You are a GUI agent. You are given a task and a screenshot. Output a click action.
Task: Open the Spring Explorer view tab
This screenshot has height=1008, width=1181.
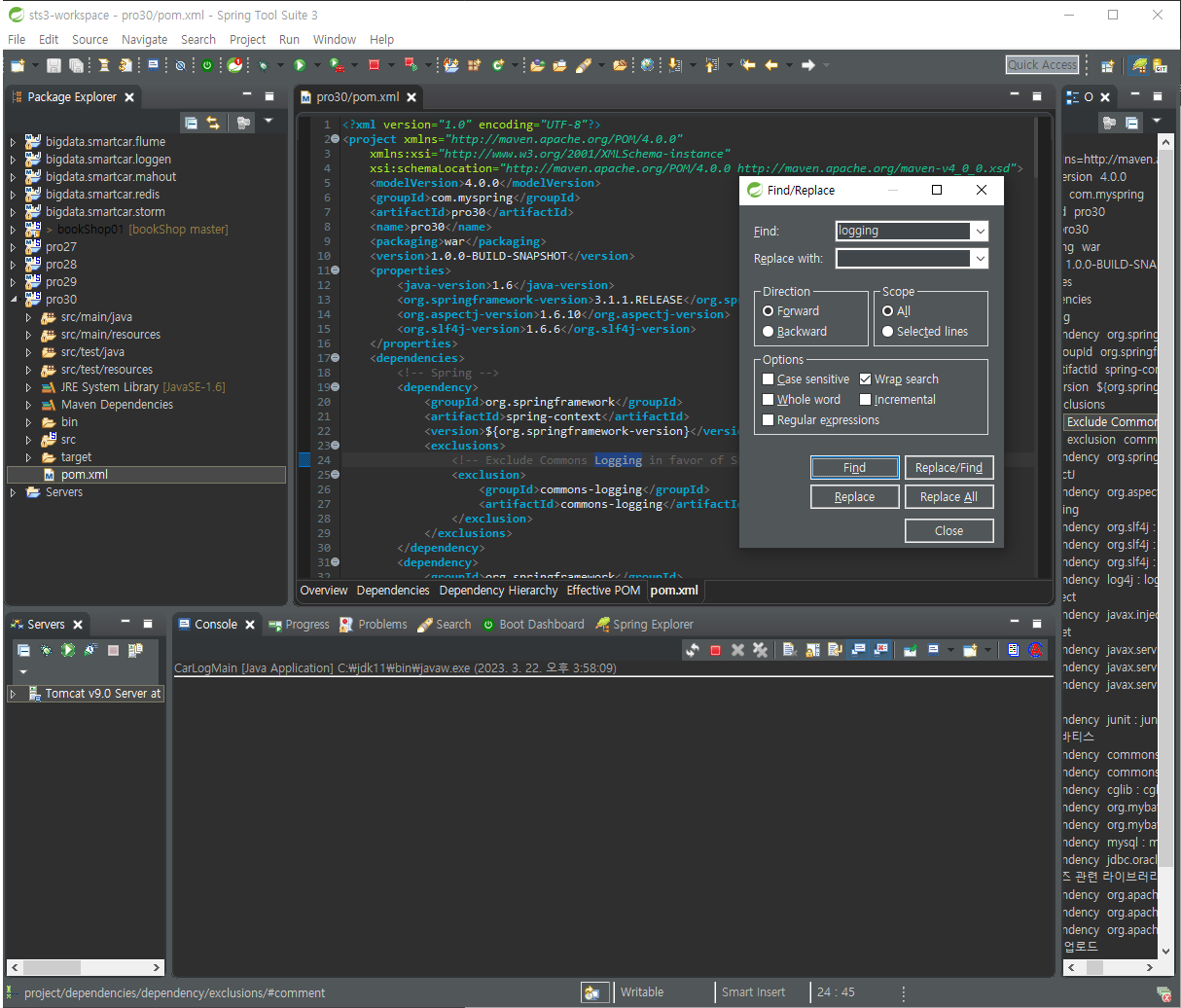644,625
